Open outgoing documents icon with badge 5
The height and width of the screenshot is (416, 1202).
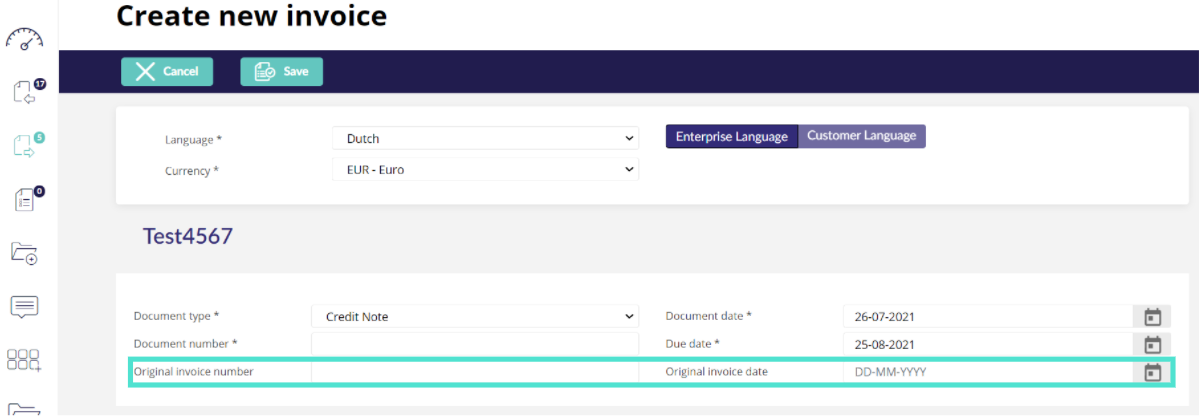pos(28,145)
